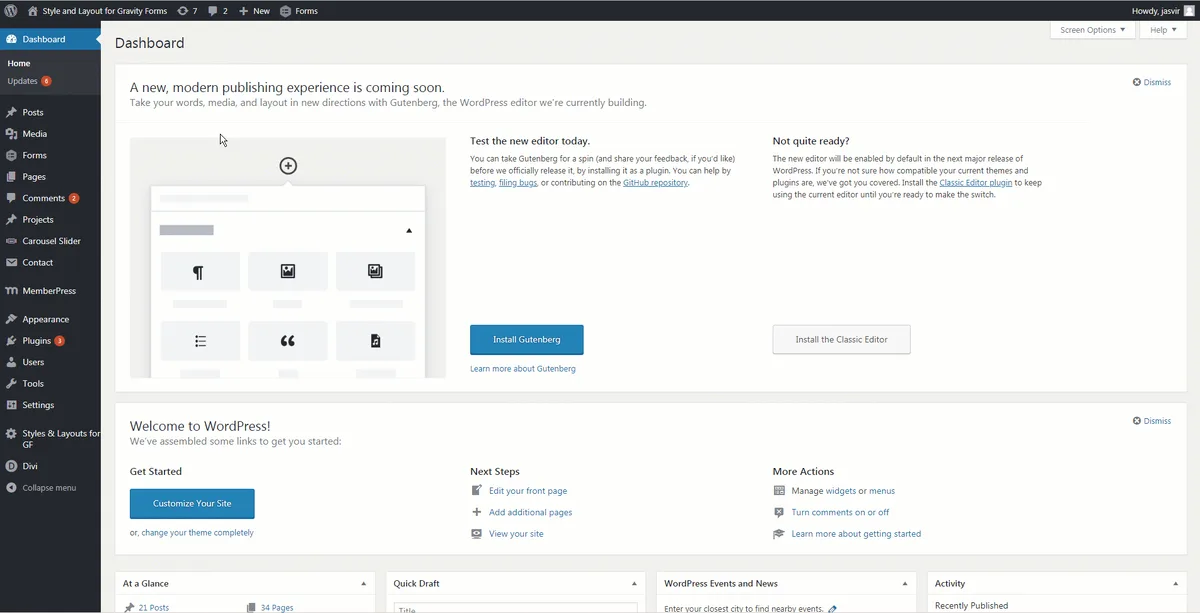Click the Quick Draft Title input field
The image size is (1200, 613).
click(515, 608)
